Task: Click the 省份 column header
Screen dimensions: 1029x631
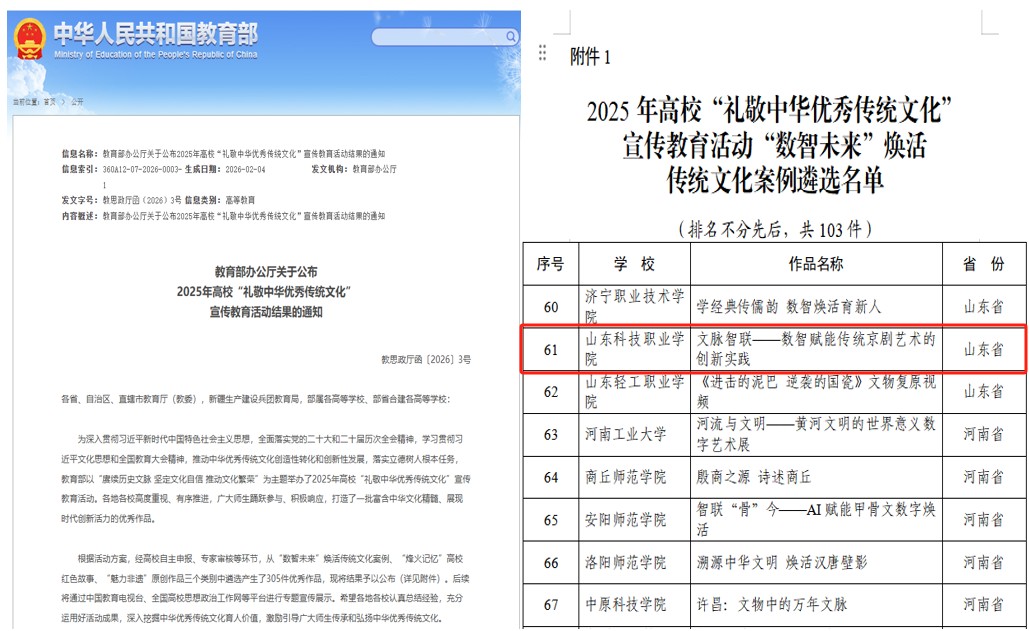Action: (983, 264)
